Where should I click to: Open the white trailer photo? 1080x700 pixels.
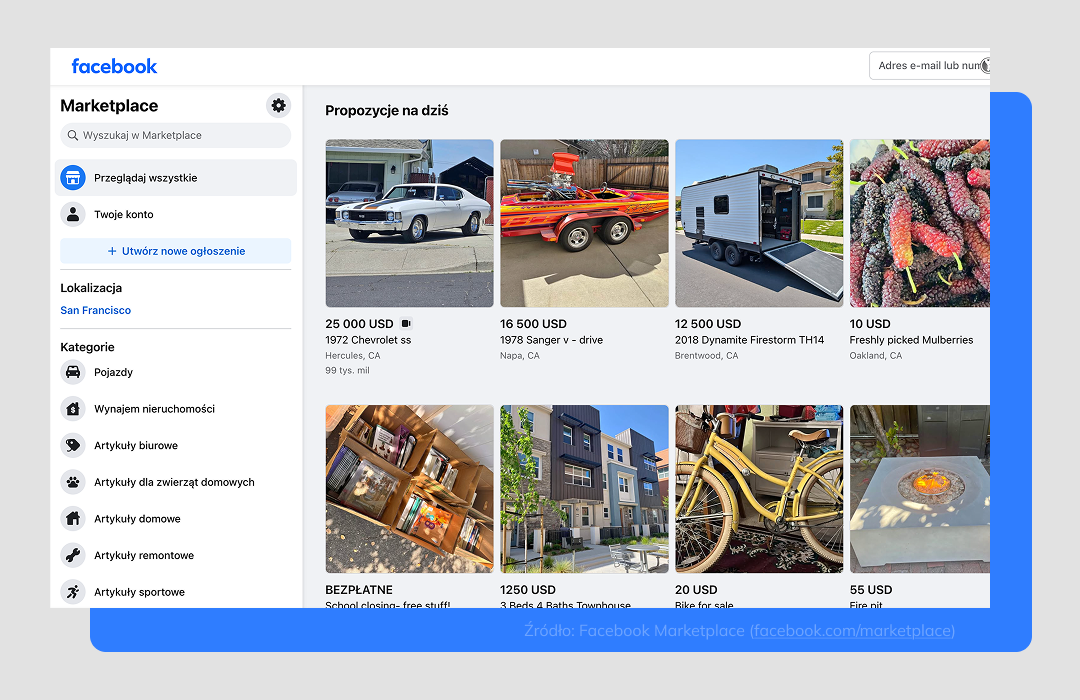click(x=759, y=223)
